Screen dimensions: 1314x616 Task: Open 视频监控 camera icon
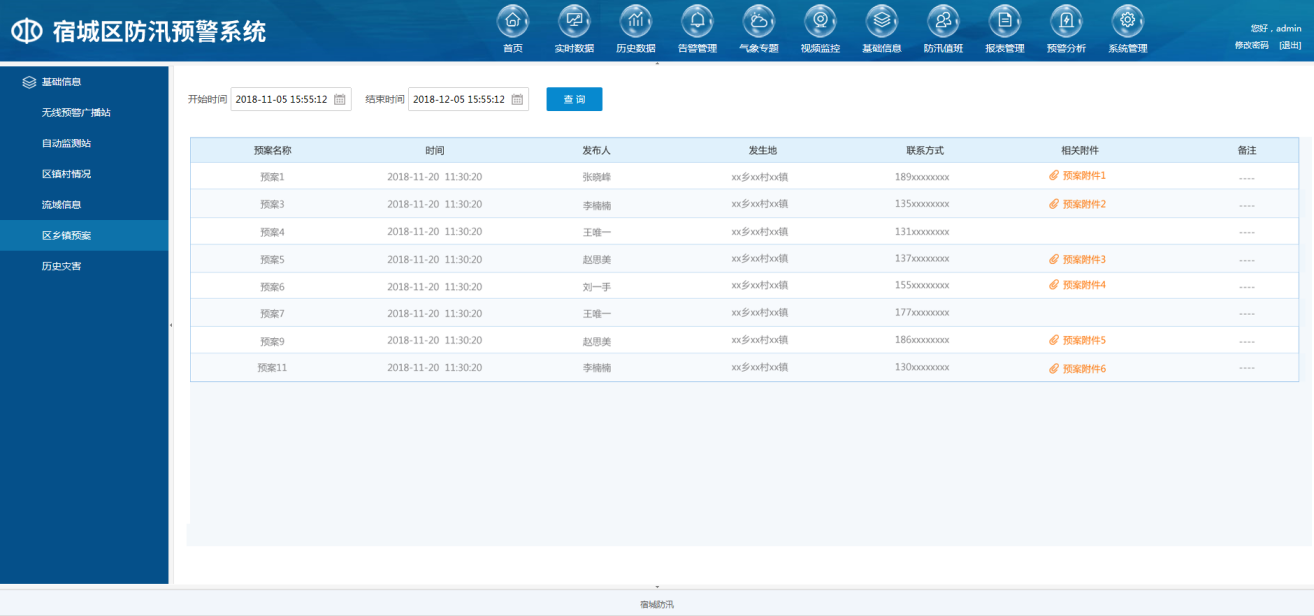[820, 21]
